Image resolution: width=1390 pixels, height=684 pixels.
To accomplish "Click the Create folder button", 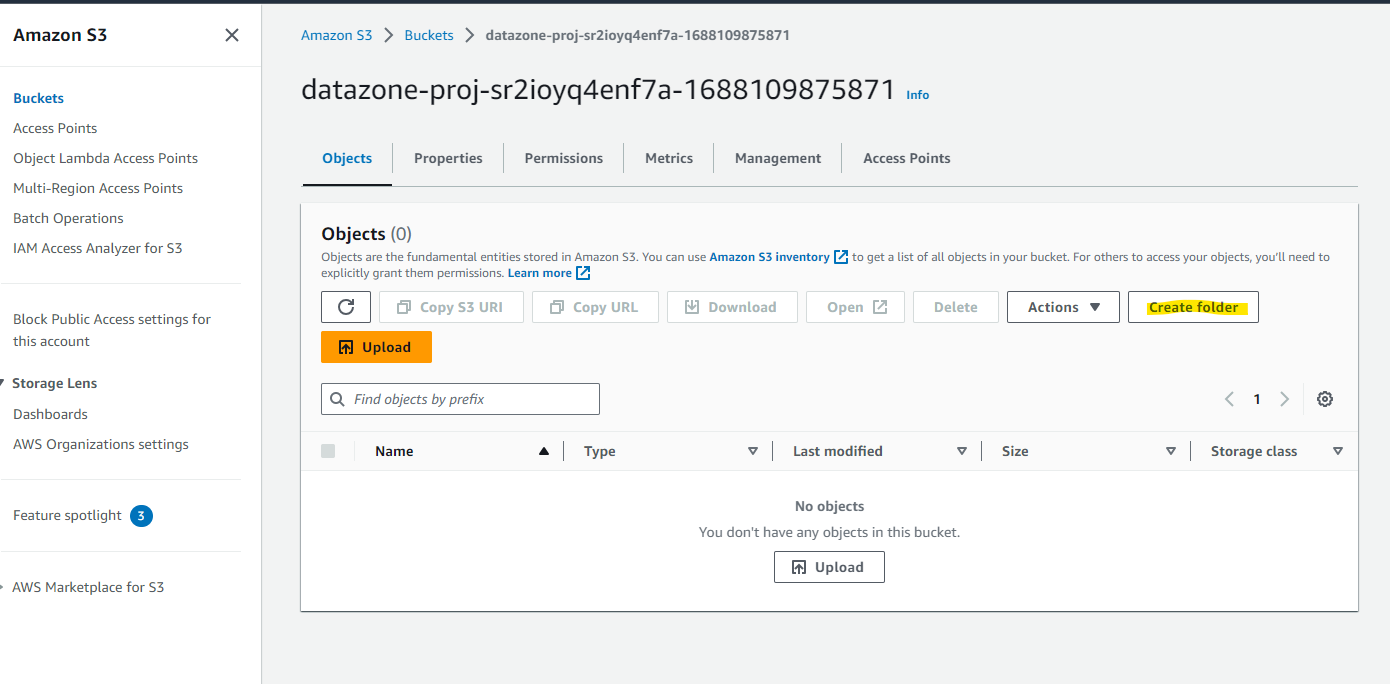I will 1193,307.
